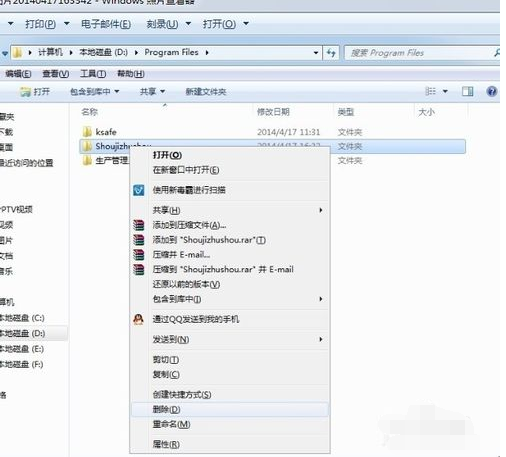Click Program Files in address breadcrumb

(x=171, y=52)
